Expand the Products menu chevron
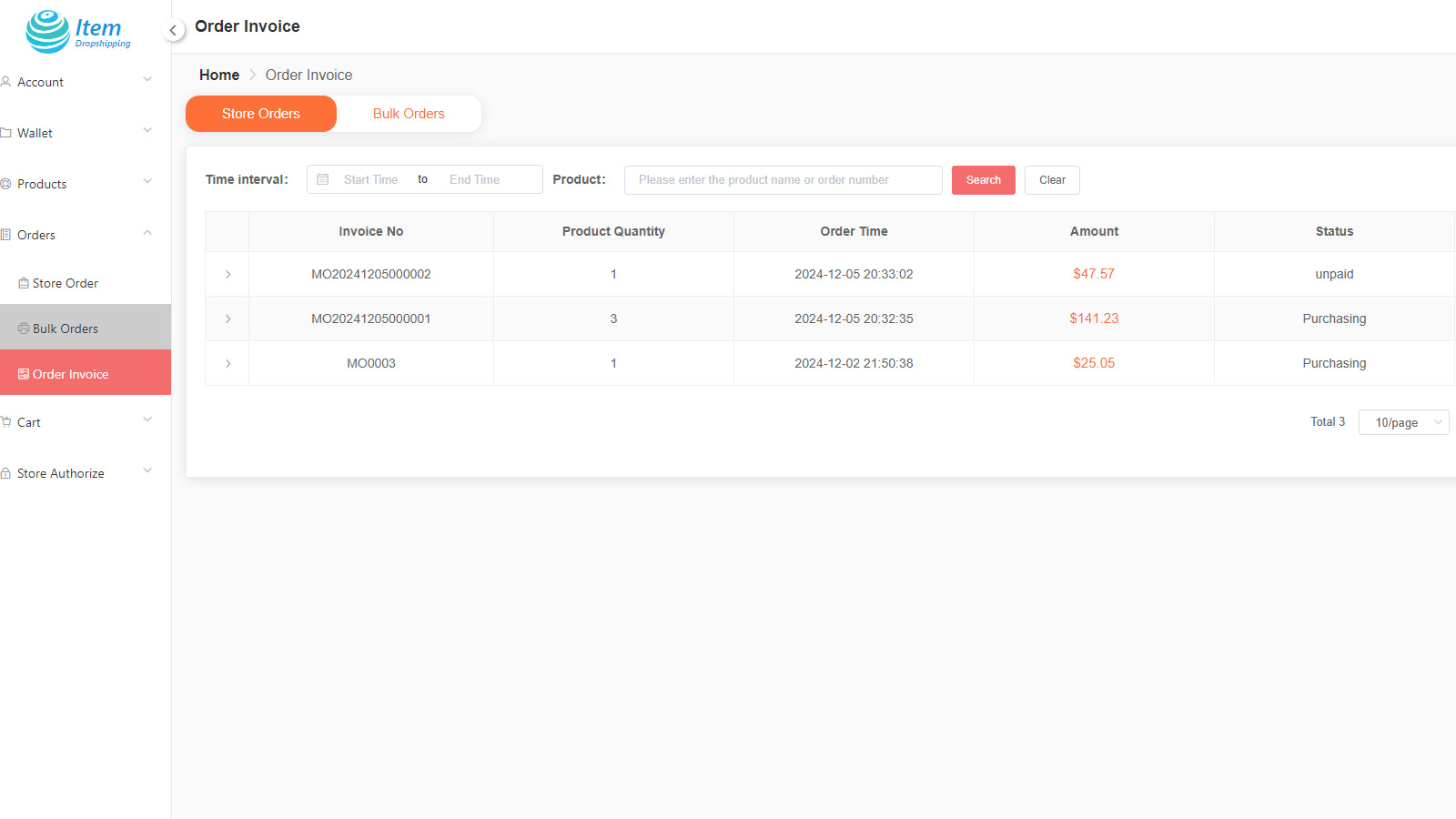Image resolution: width=1456 pixels, height=819 pixels. coord(147,182)
